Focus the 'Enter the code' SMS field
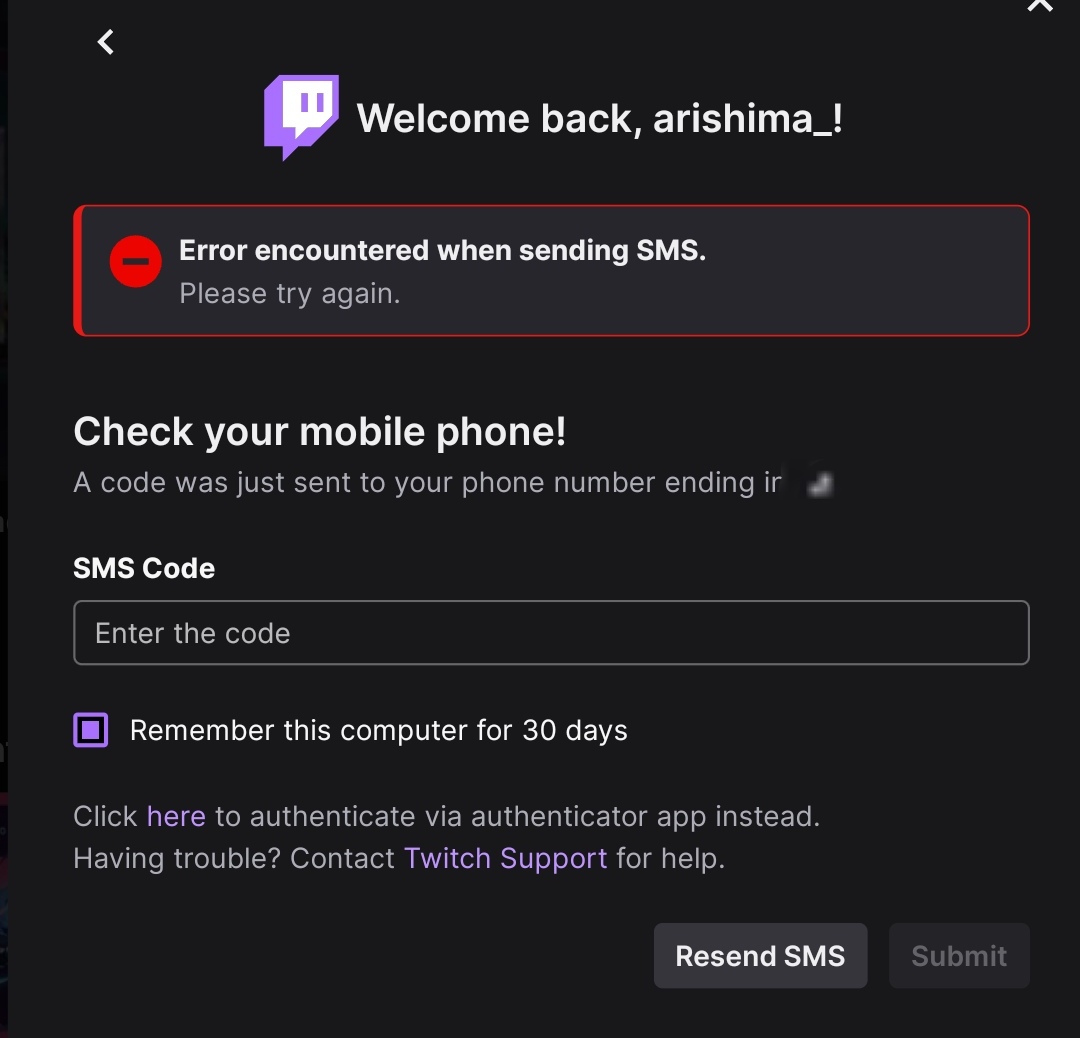 [551, 632]
